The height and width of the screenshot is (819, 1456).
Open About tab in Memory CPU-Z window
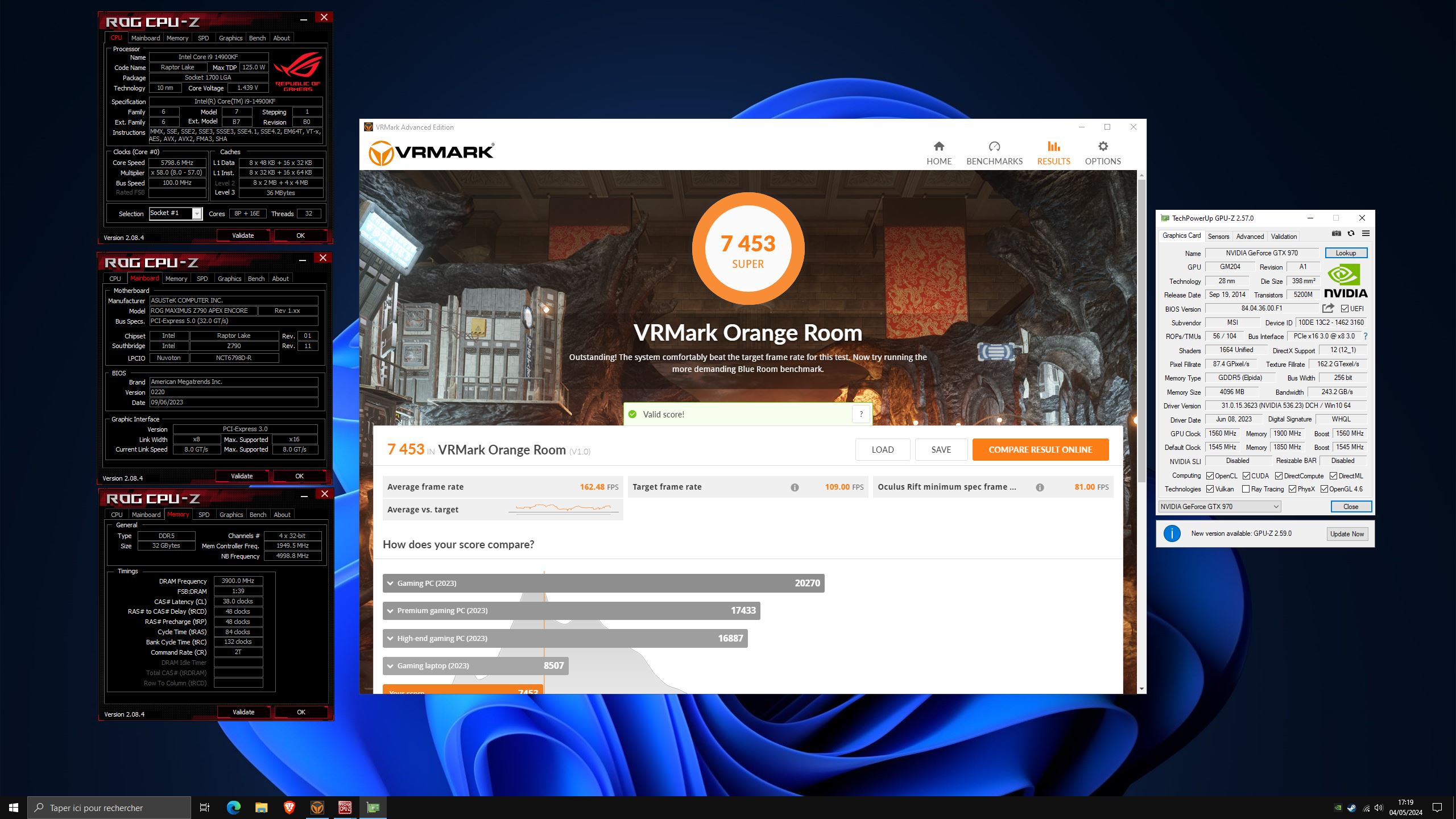pos(282,515)
